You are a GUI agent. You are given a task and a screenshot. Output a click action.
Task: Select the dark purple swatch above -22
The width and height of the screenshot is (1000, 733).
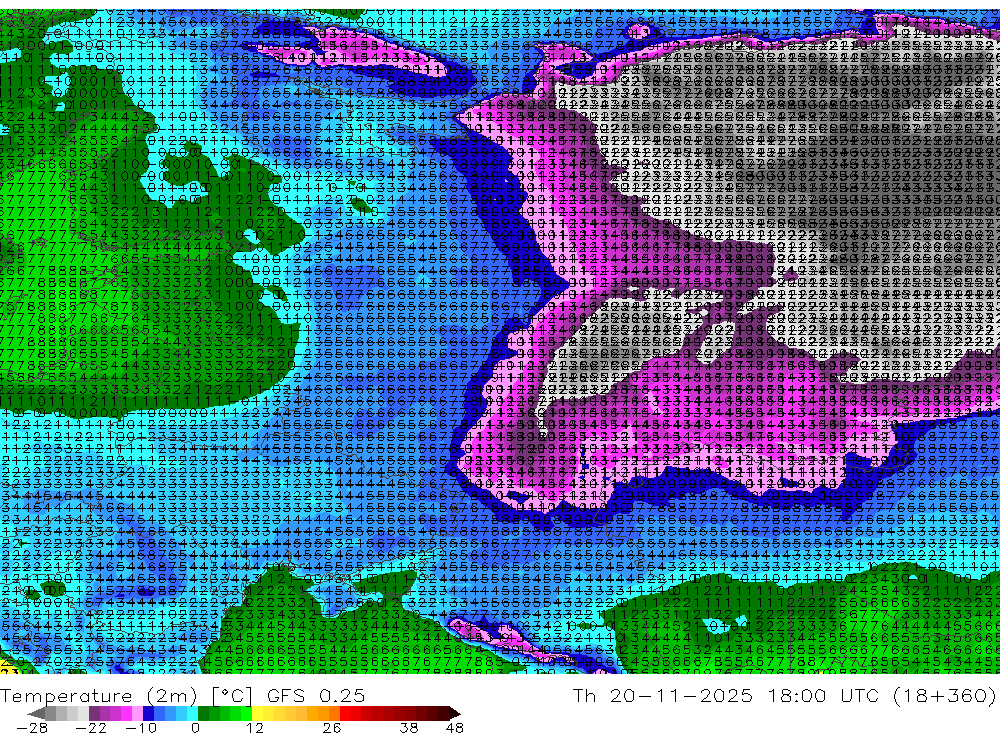[94, 713]
